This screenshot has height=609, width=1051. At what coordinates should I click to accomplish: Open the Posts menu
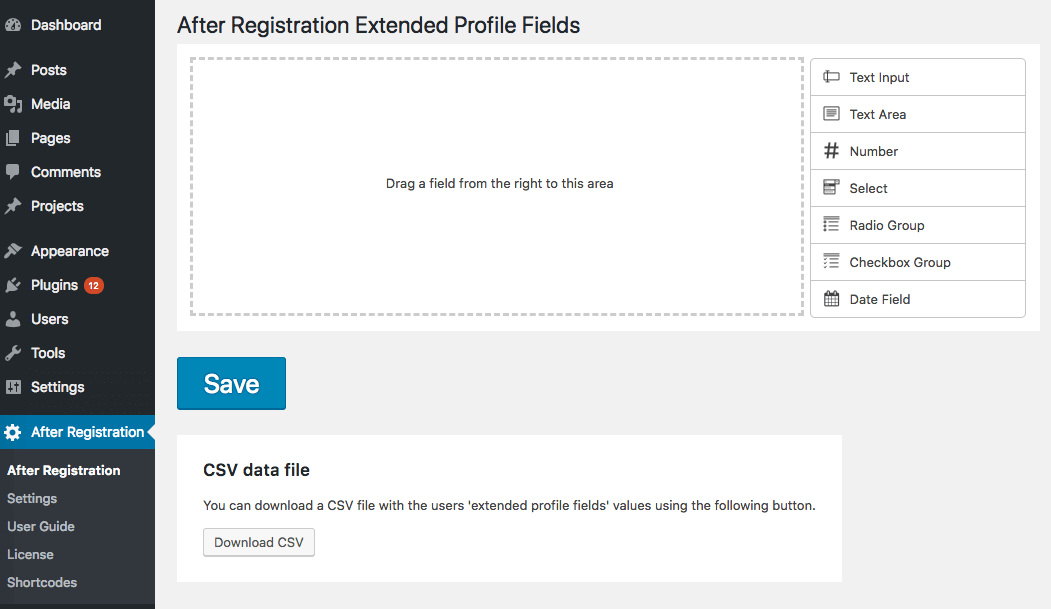tap(48, 70)
